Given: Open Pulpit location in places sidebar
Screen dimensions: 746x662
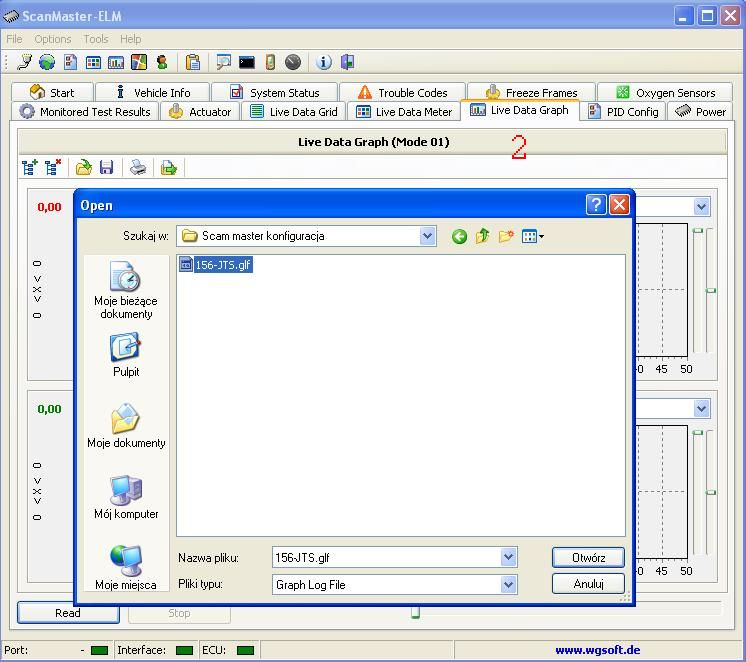Looking at the screenshot, I should pyautogui.click(x=126, y=355).
